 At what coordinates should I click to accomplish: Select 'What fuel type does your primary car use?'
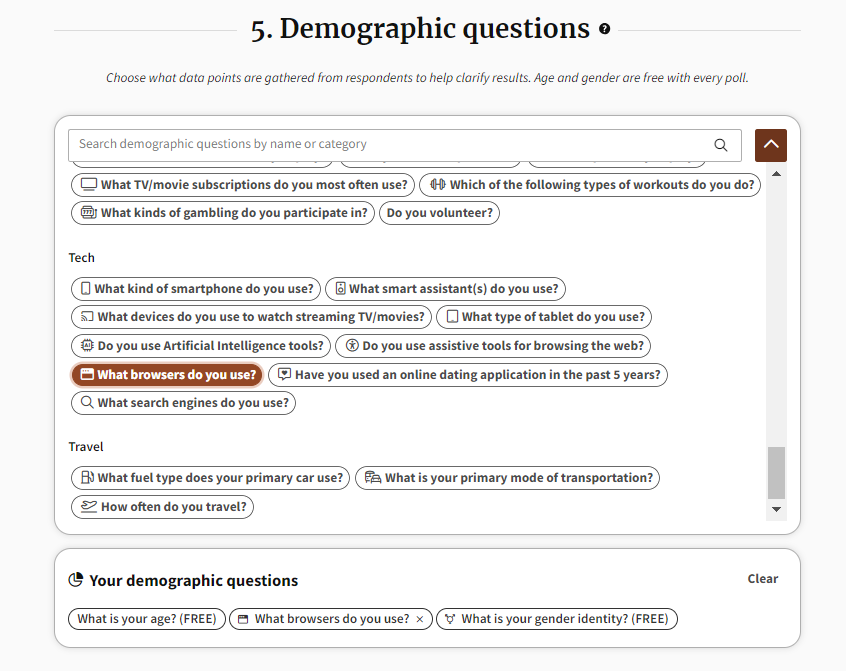210,478
